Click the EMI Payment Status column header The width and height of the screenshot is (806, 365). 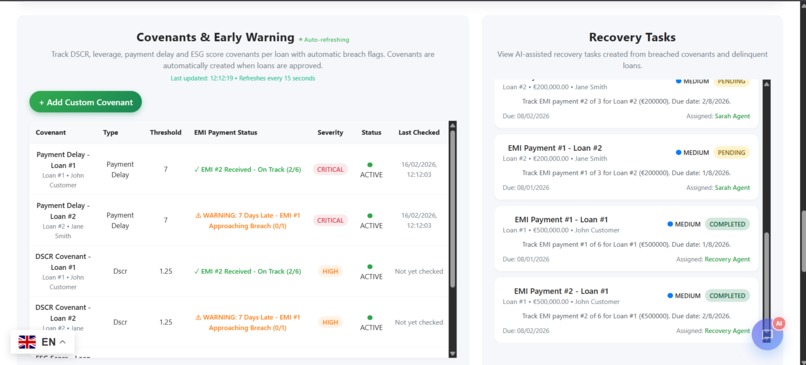coord(226,132)
